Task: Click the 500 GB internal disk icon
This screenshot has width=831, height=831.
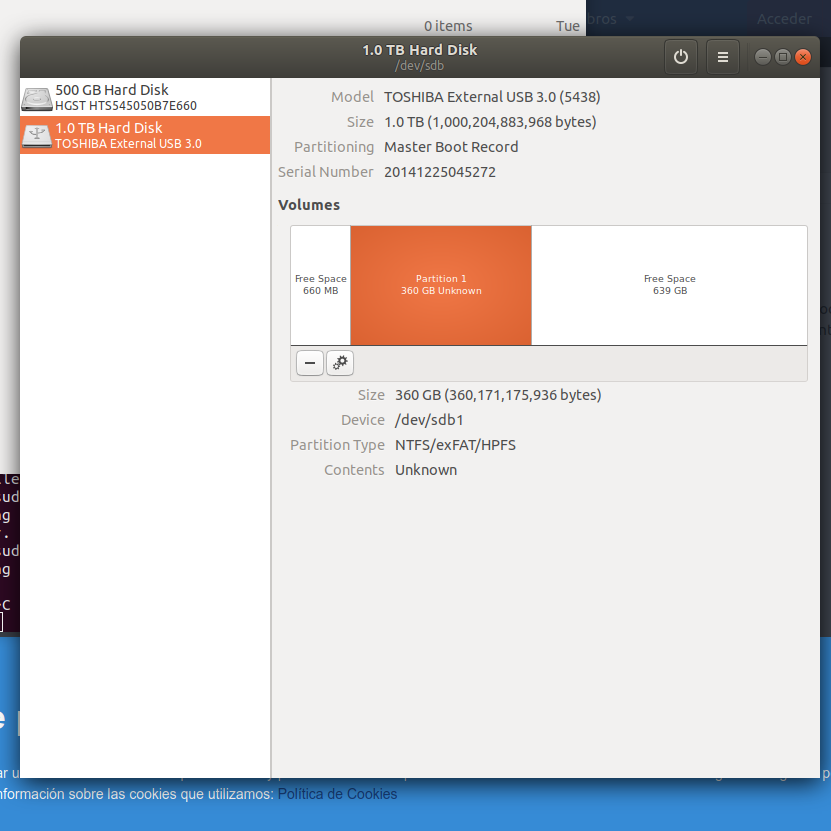Action: [37, 98]
